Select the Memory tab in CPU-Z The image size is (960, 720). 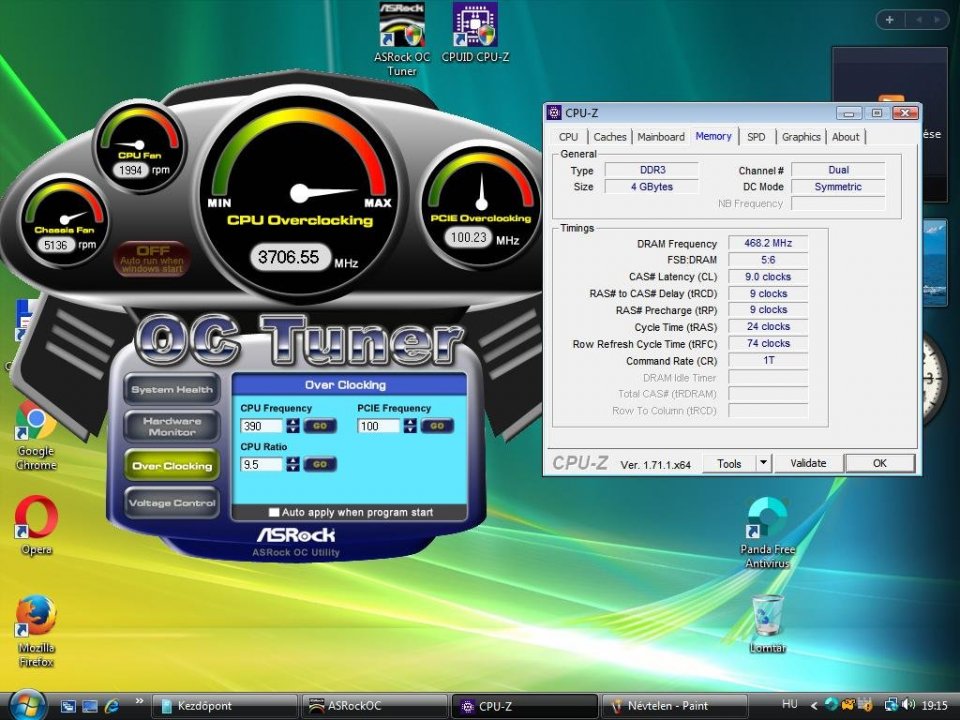713,136
